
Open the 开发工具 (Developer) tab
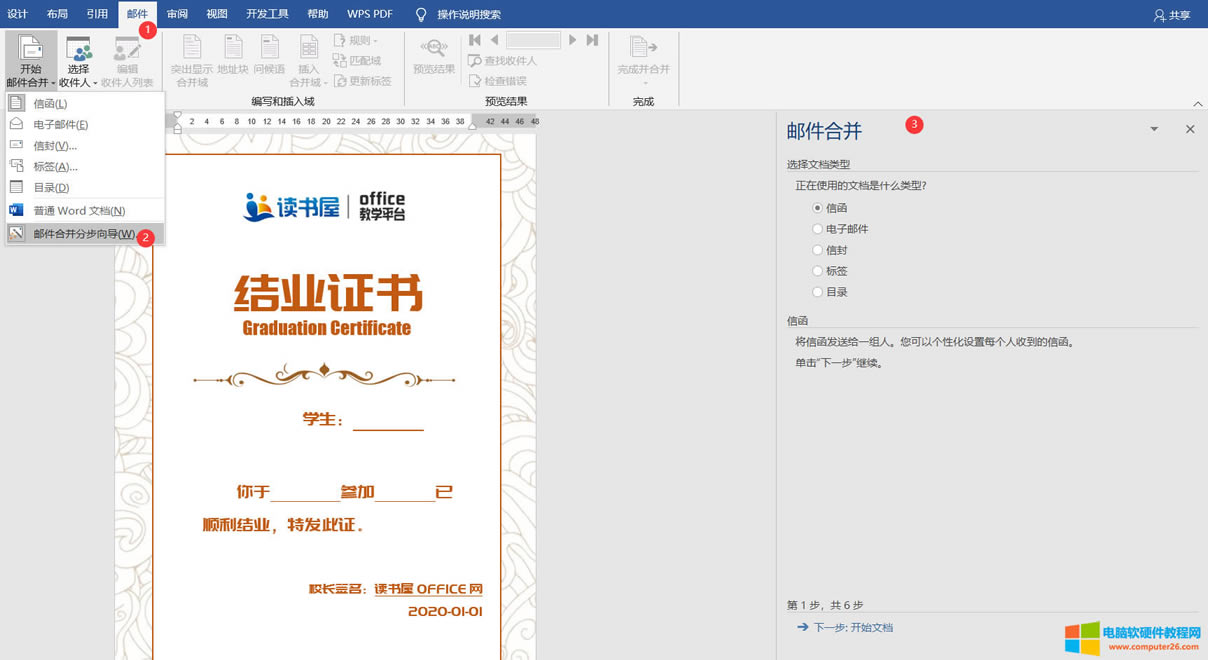click(267, 14)
